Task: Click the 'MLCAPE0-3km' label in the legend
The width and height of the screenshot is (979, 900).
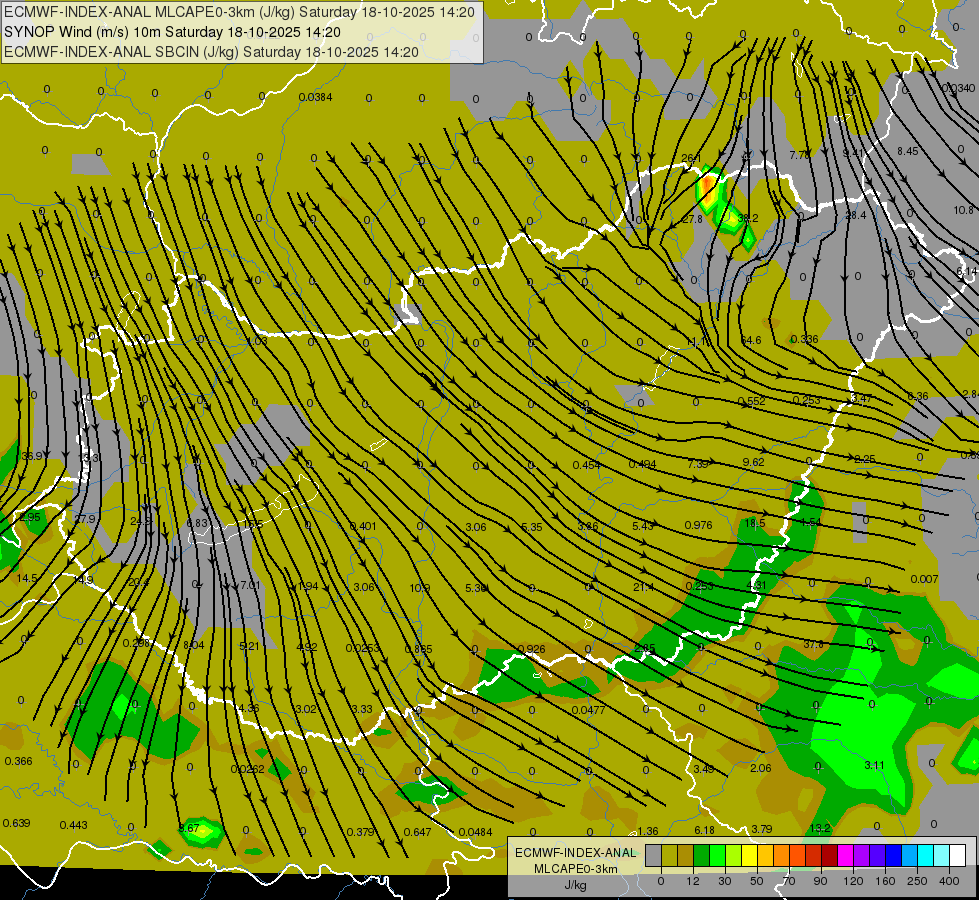Action: coord(576,869)
